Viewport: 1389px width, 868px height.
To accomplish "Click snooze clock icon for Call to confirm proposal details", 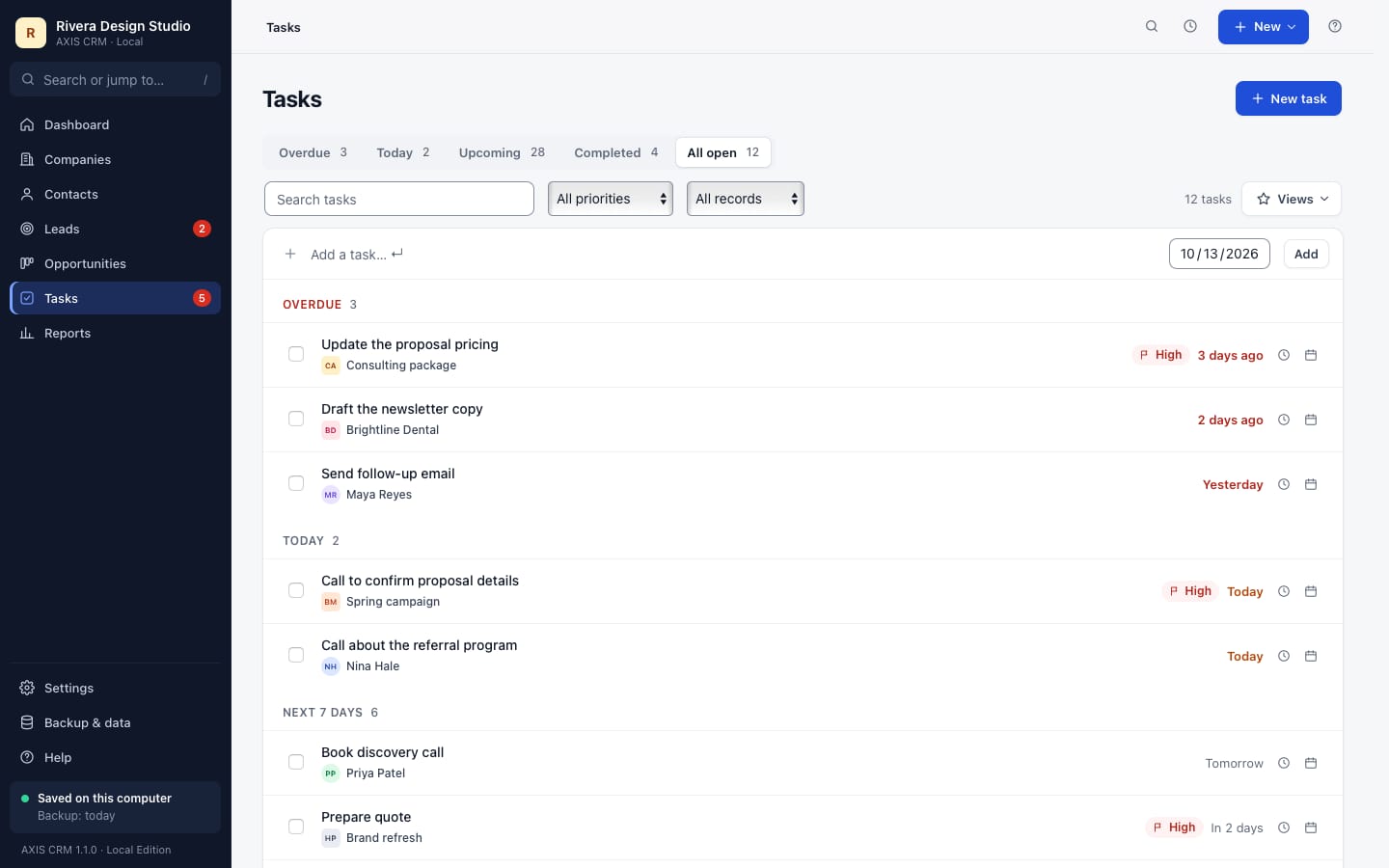I will click(x=1284, y=591).
